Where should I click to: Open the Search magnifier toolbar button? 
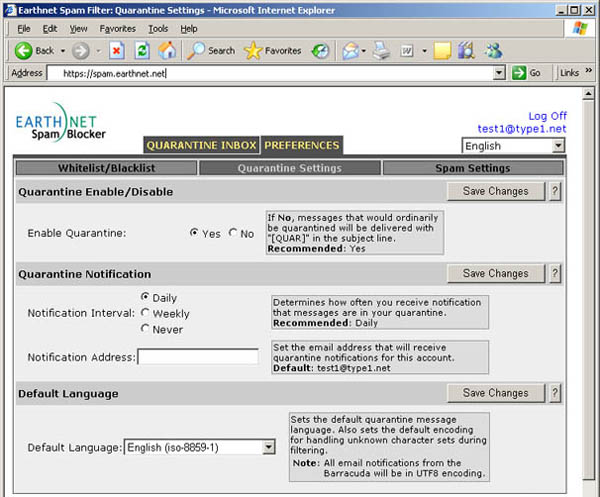[211, 51]
